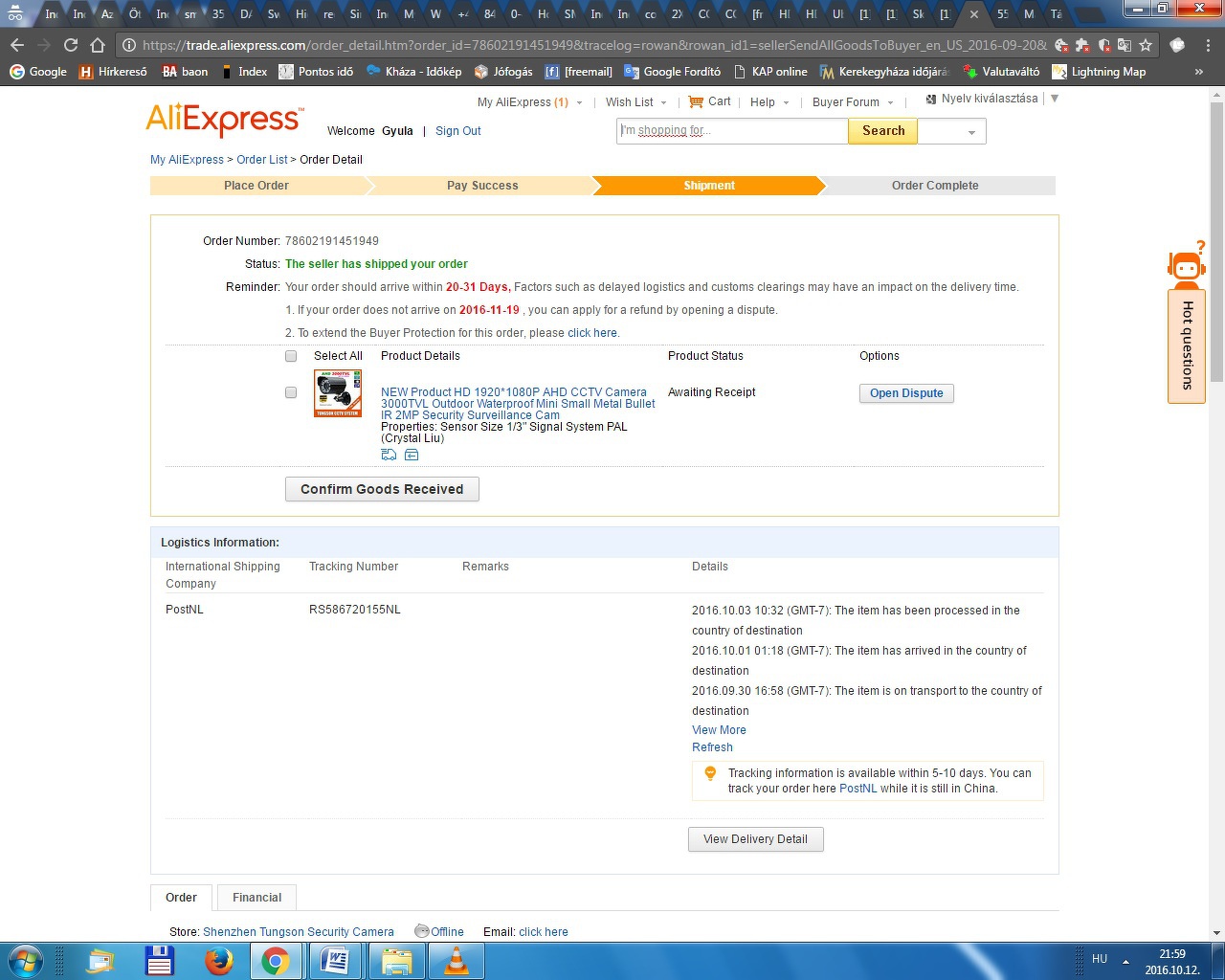Click the CCTV camera product thumbnail
Screen dimensions: 1225x980
[x=338, y=392]
